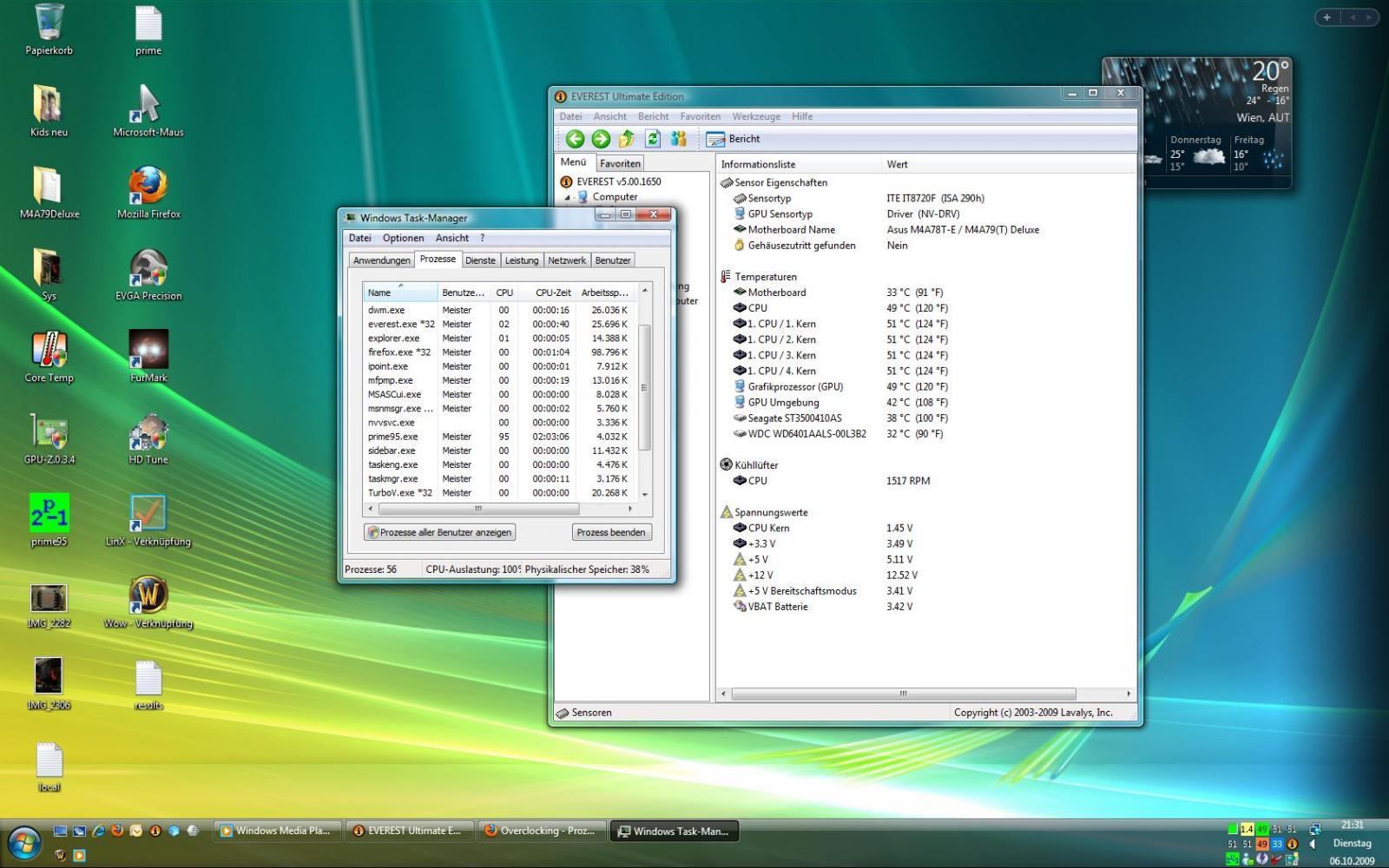Open the Papierkorb recycle bin icon
Screen dimensions: 1389x868
point(49,30)
